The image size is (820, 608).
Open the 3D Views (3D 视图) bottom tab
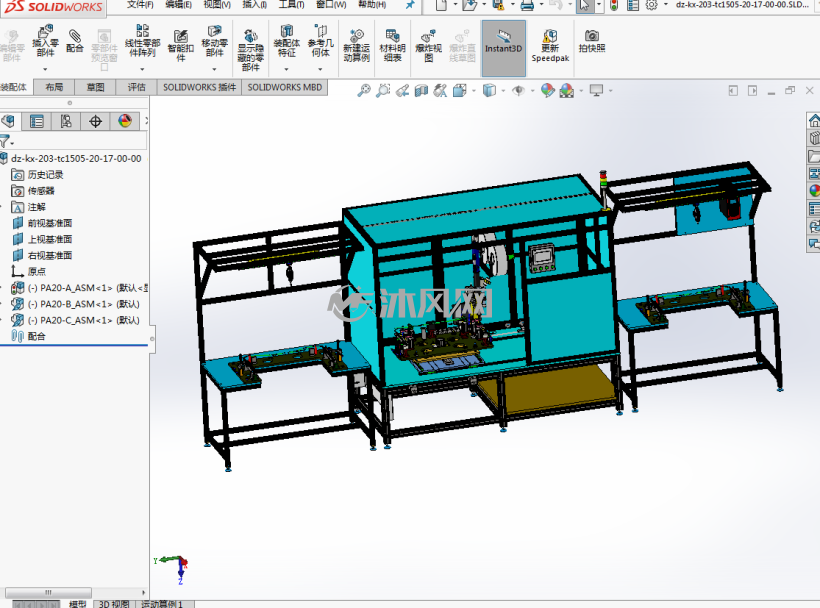click(x=114, y=604)
